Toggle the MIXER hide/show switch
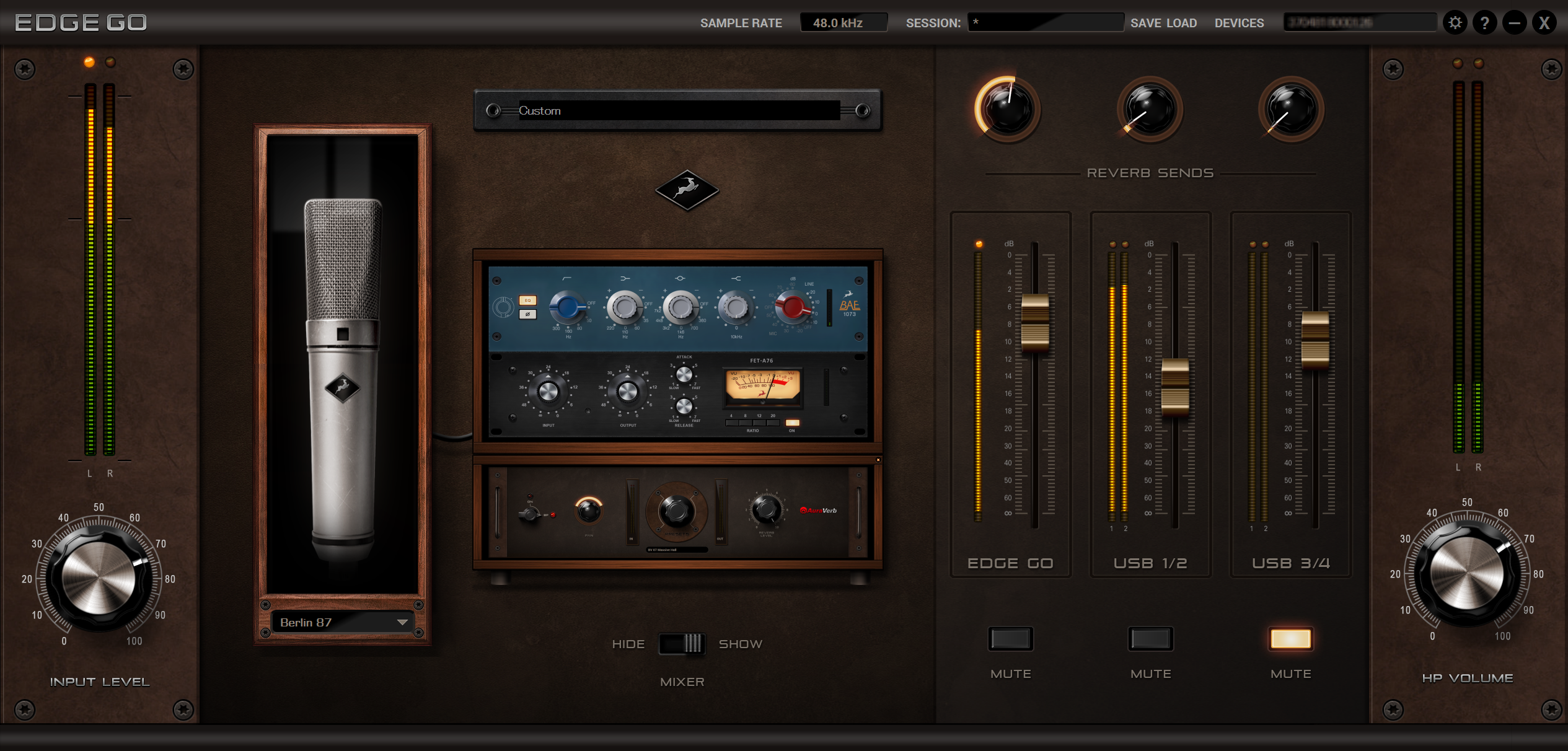The height and width of the screenshot is (751, 1568). pyautogui.click(x=682, y=644)
